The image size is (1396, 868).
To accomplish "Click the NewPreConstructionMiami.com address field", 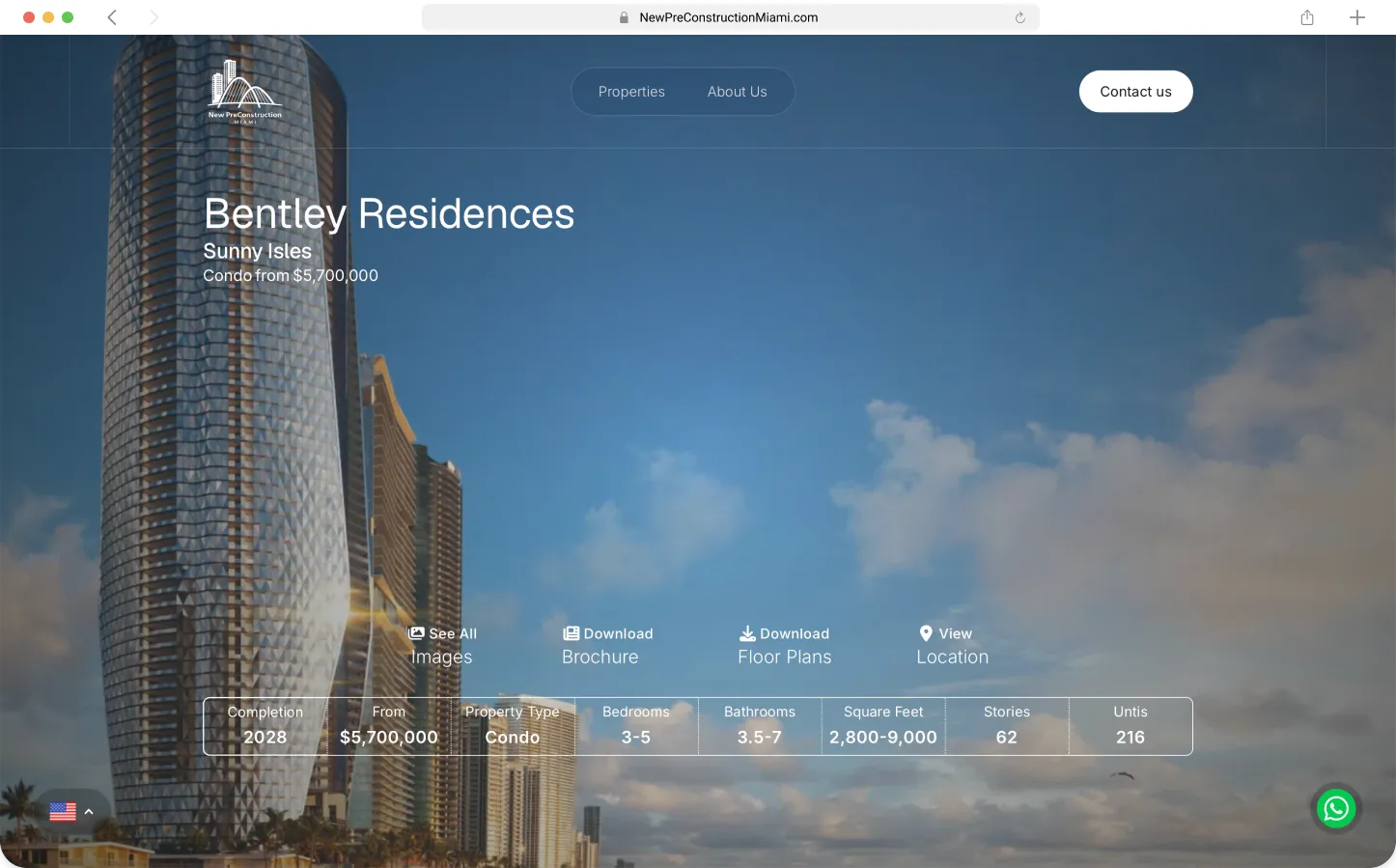I will [730, 17].
